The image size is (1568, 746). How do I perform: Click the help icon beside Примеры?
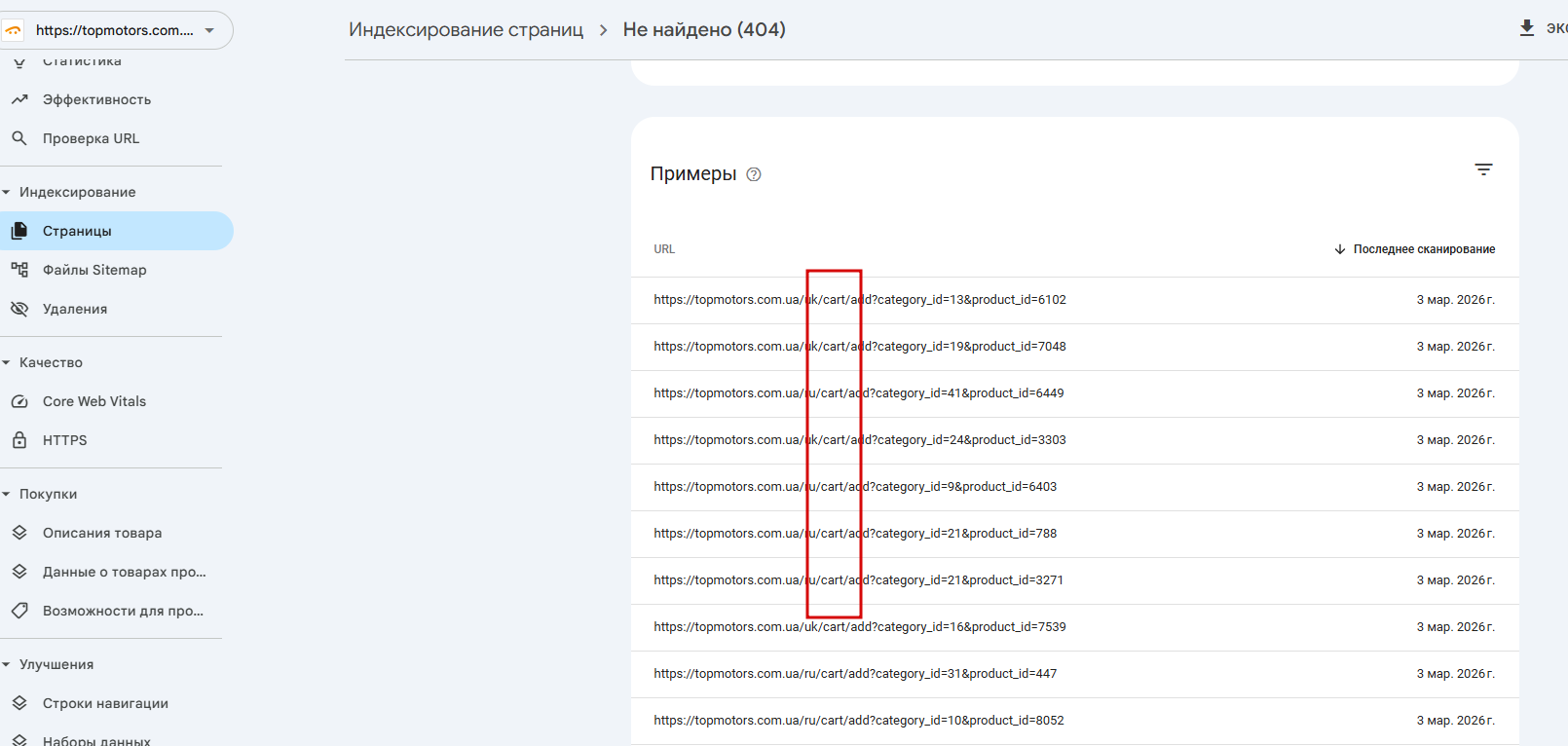(754, 174)
